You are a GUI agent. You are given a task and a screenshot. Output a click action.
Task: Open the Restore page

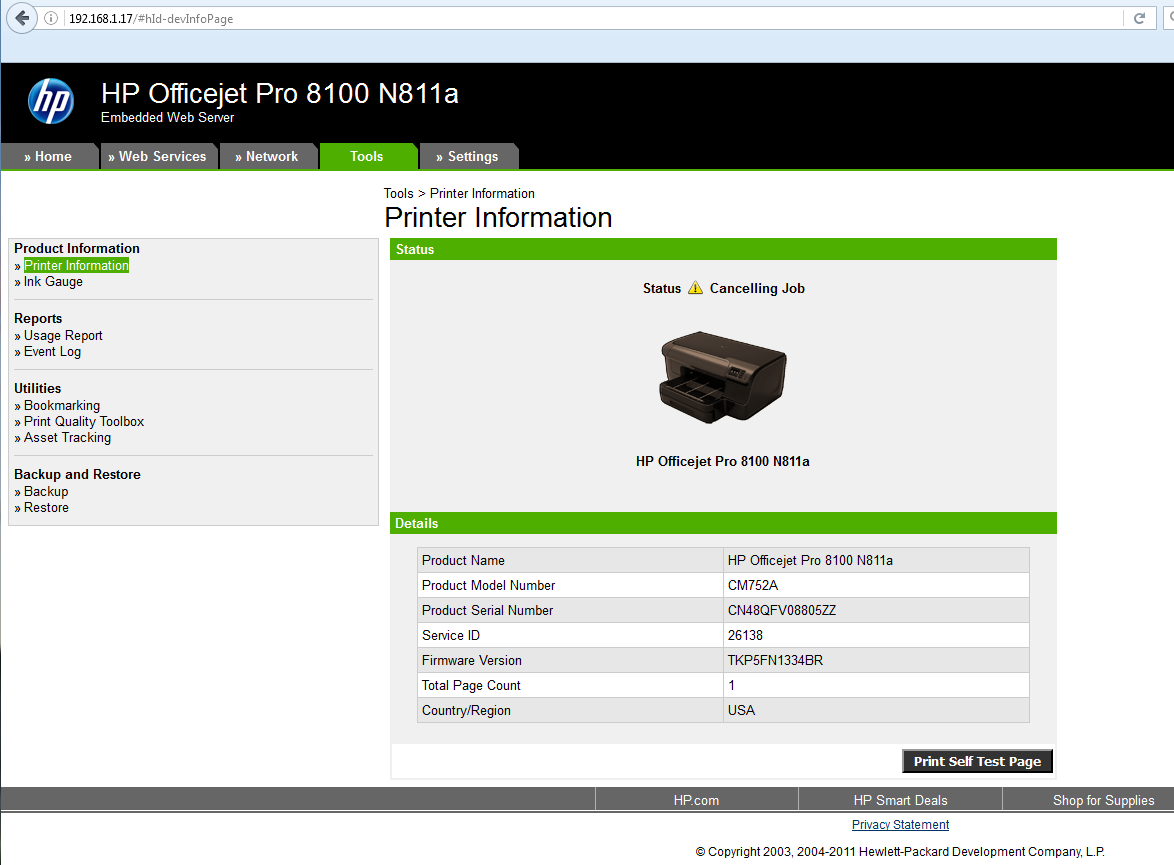point(46,507)
